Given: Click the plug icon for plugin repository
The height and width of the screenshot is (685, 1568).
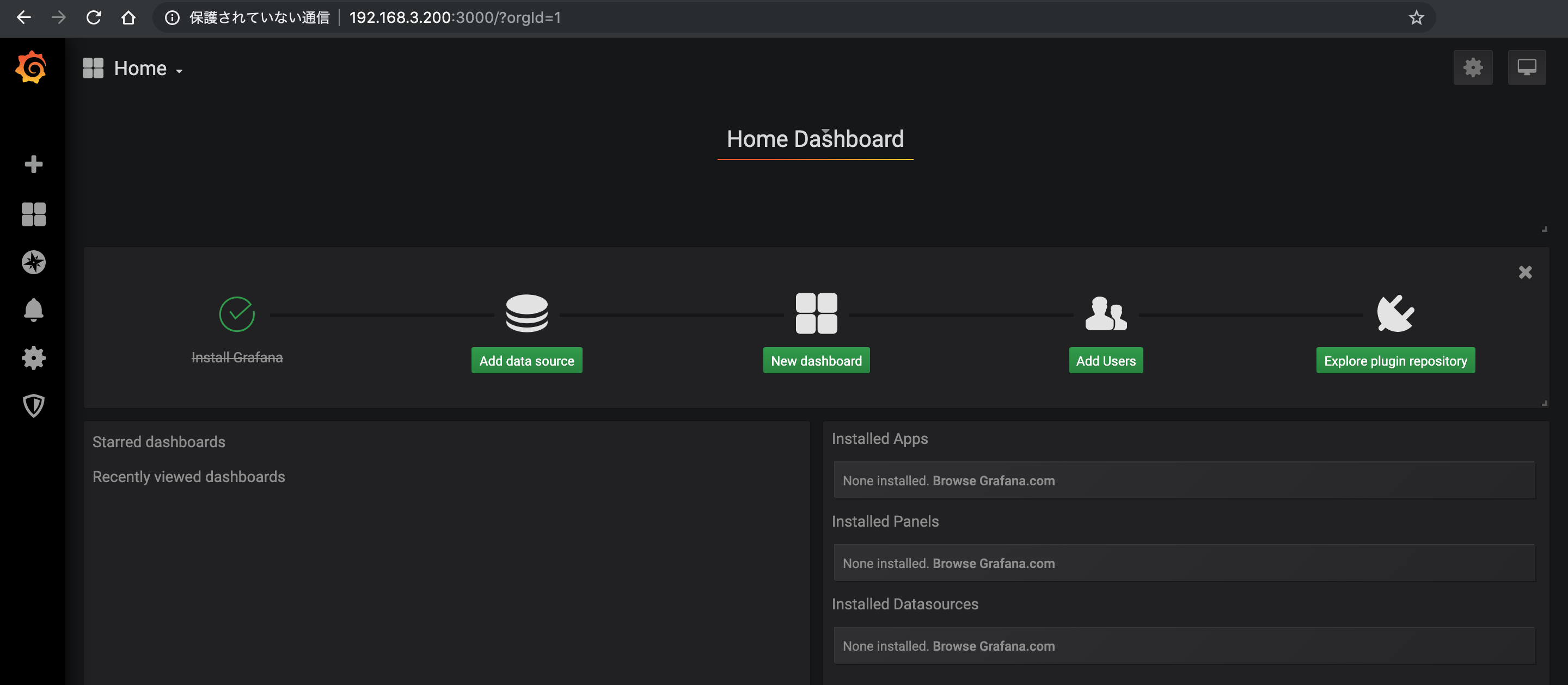Looking at the screenshot, I should click(x=1395, y=313).
